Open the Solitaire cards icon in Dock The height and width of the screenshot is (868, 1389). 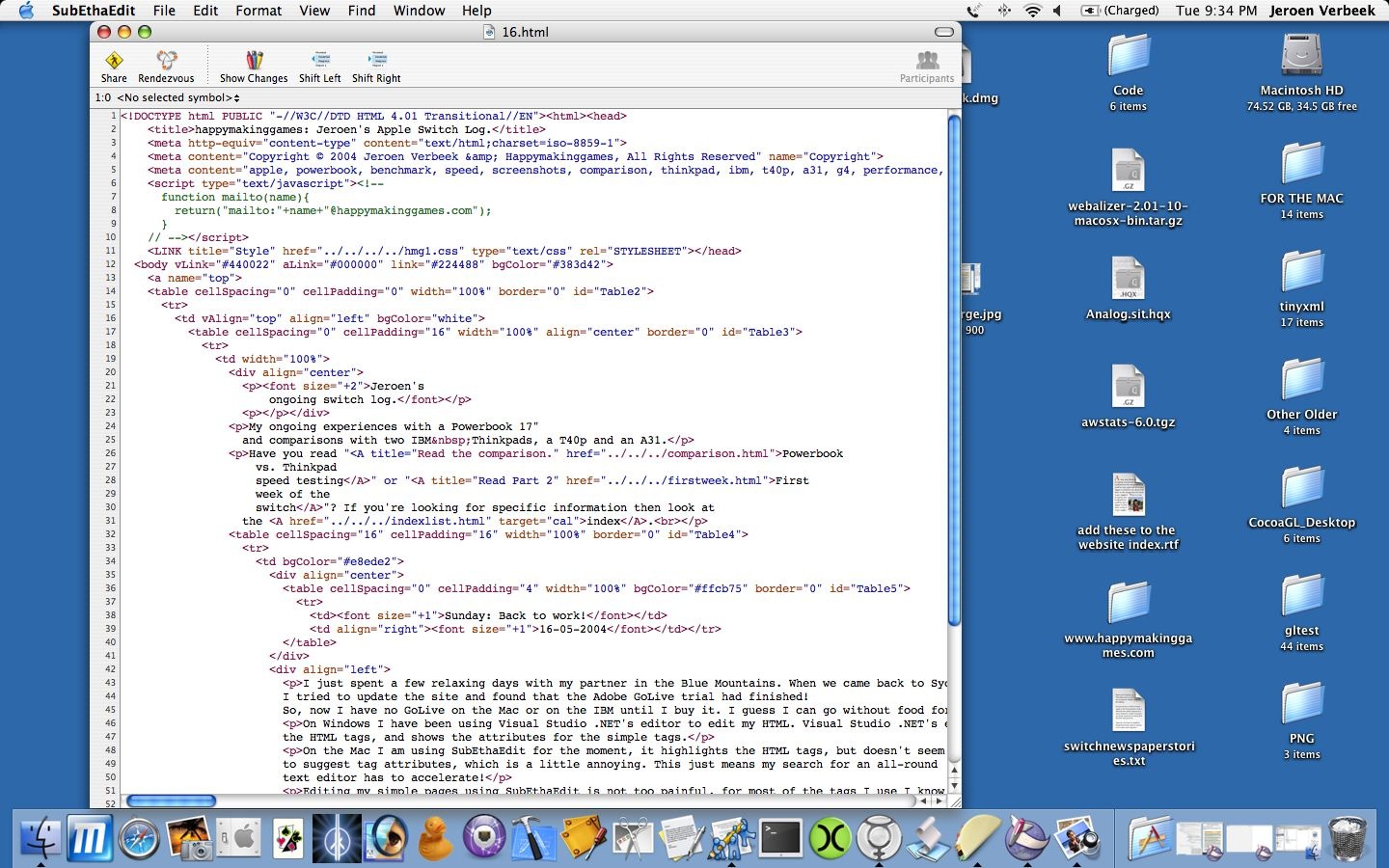point(287,837)
